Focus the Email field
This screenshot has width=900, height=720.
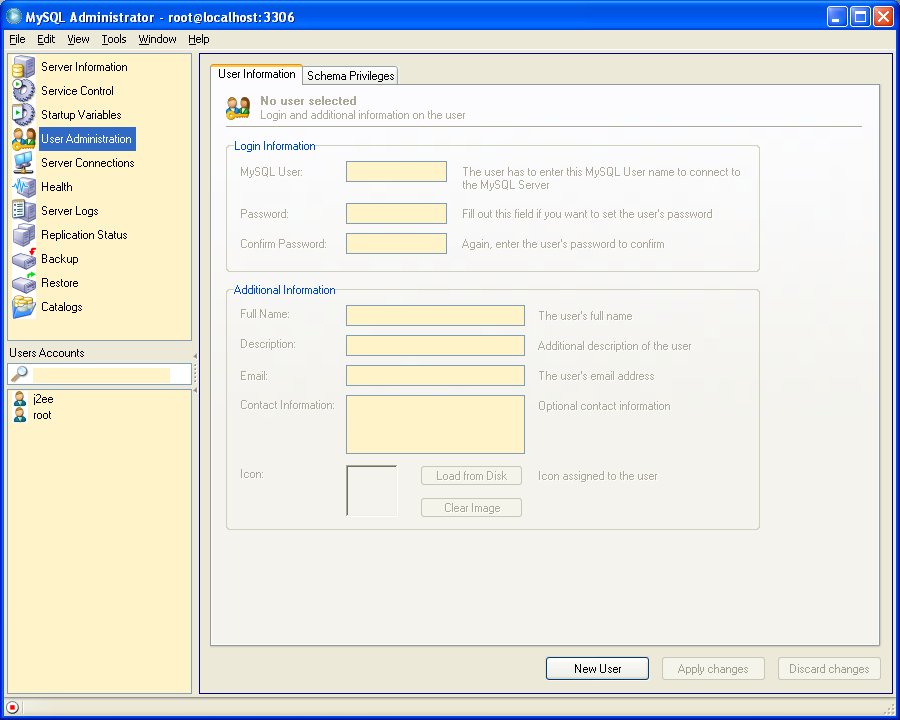tap(435, 376)
